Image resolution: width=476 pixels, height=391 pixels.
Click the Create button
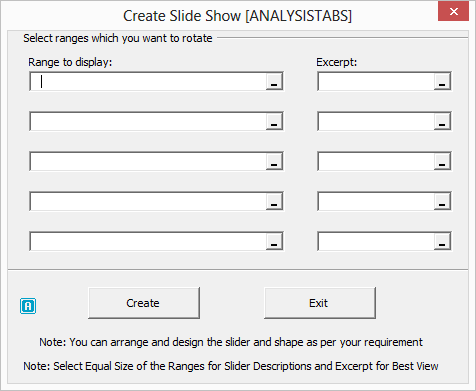144,303
